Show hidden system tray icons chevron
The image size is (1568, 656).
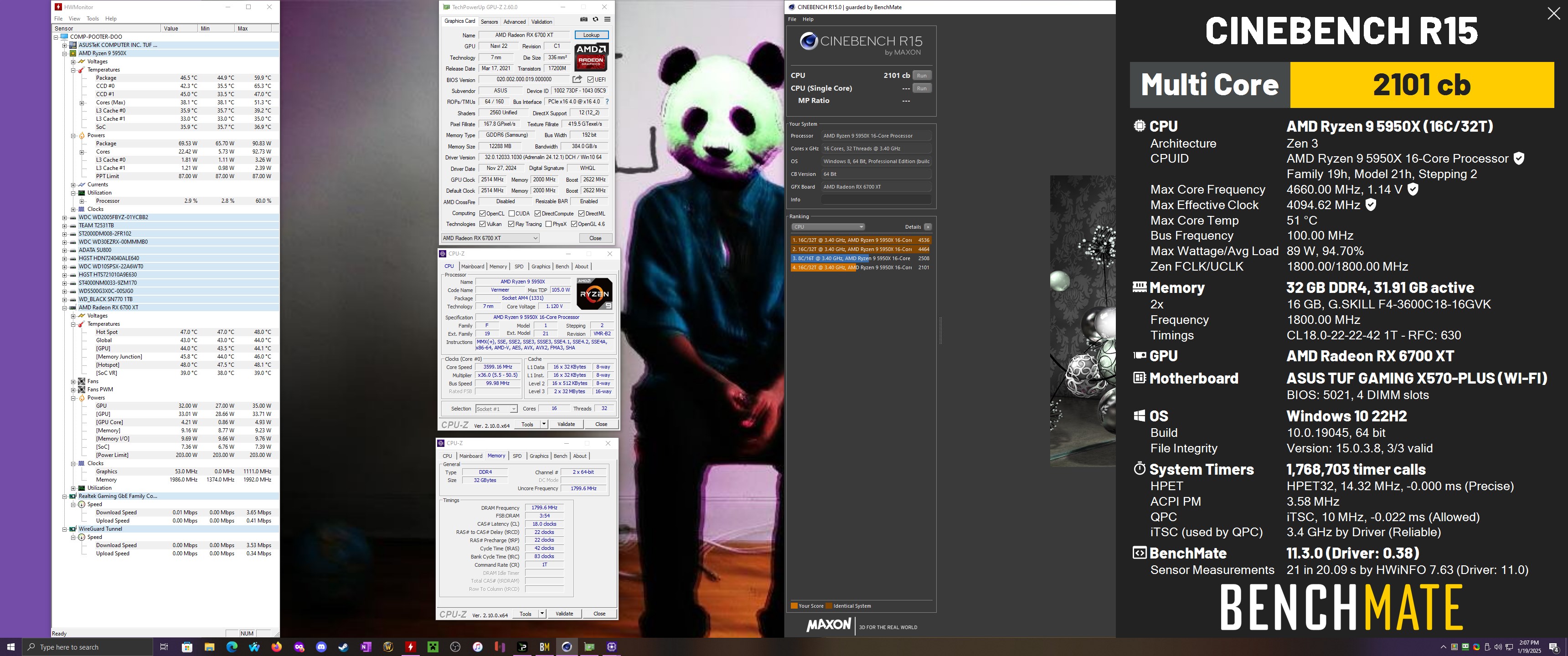click(x=1443, y=647)
